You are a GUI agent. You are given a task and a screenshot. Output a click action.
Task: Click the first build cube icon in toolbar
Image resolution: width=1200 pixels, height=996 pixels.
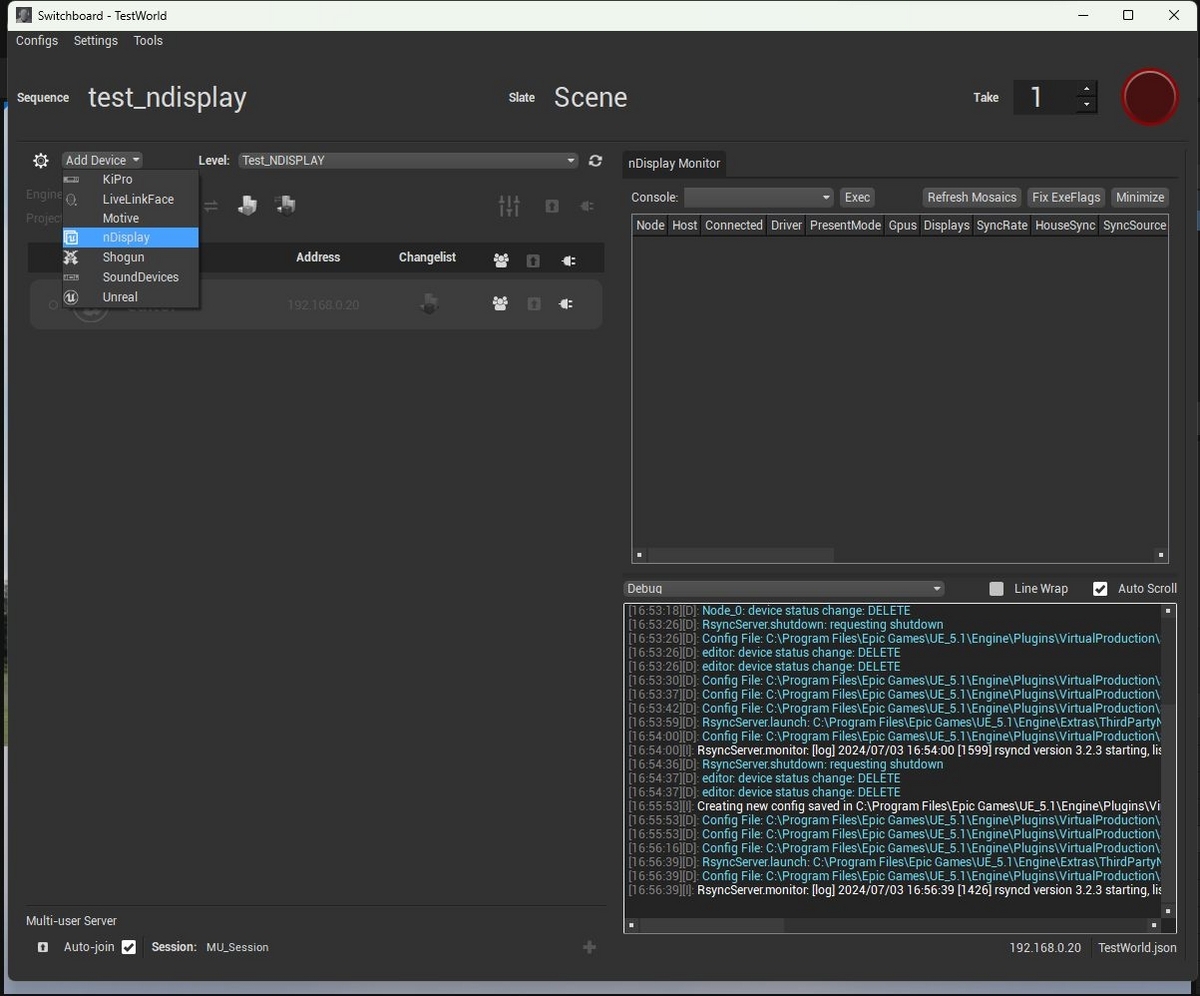247,205
